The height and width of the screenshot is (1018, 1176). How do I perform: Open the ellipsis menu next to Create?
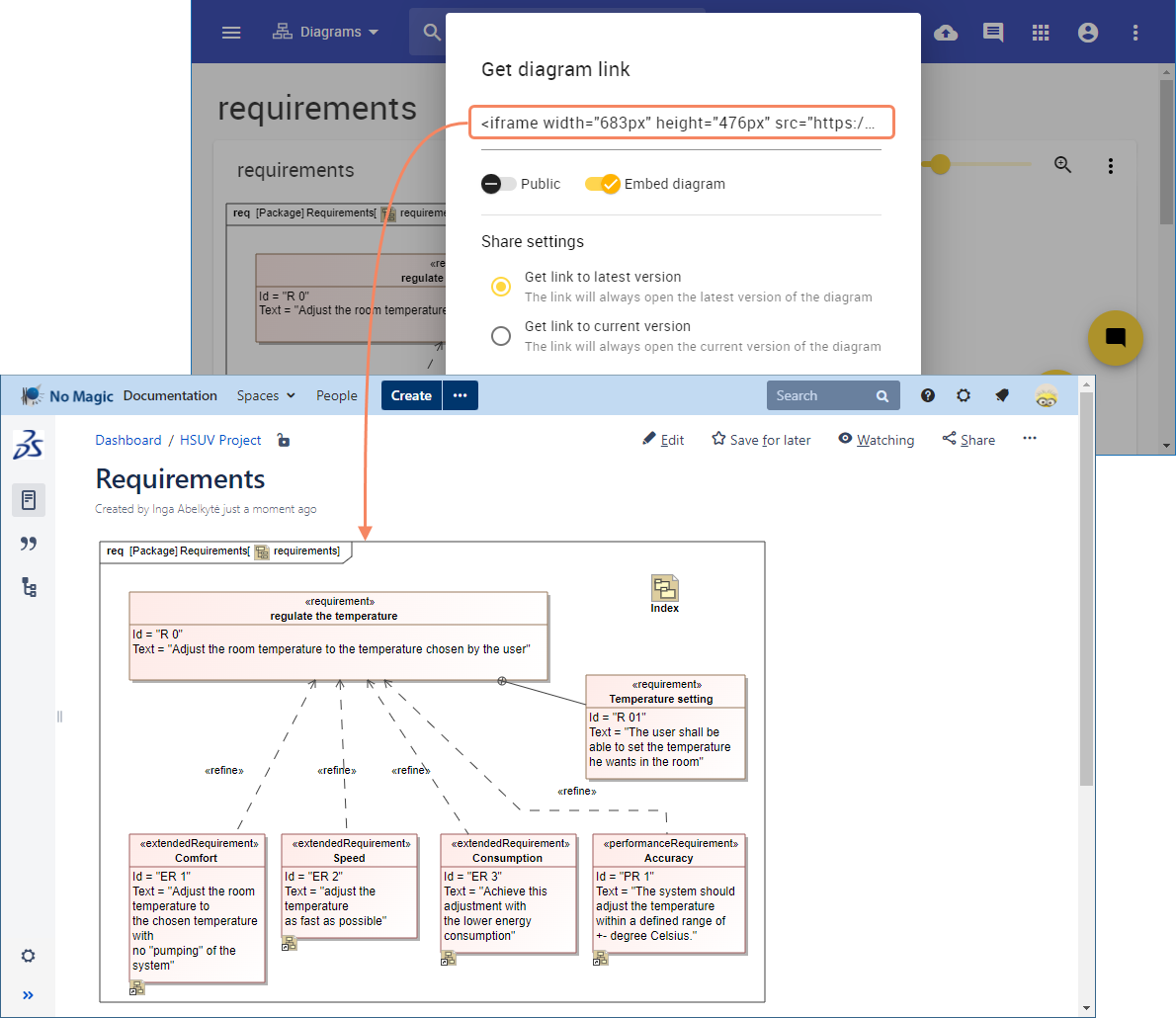click(461, 394)
